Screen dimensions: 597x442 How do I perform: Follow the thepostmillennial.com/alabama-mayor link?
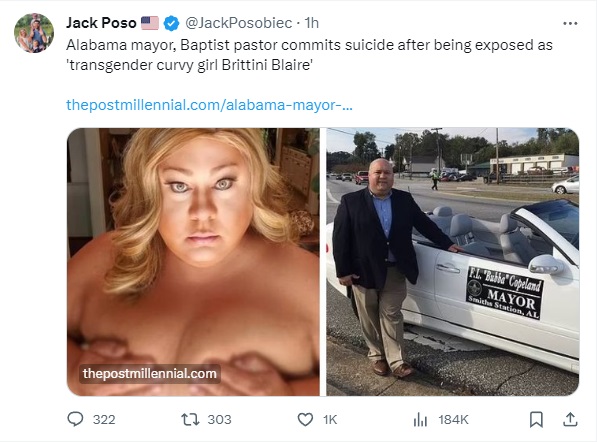point(209,105)
